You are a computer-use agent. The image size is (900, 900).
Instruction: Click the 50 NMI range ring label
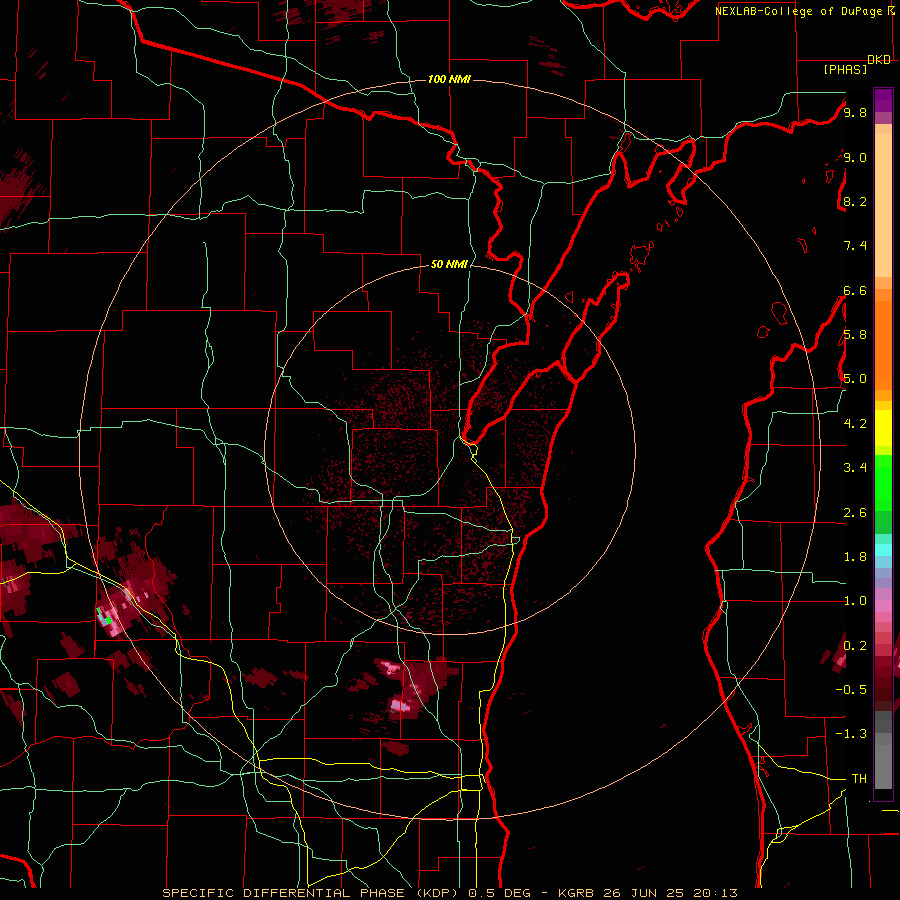point(449,264)
